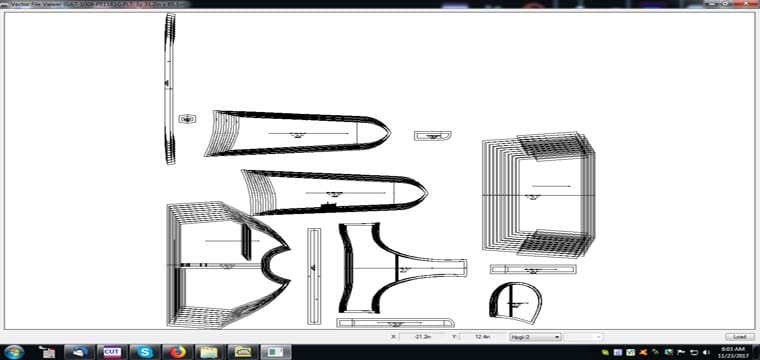Image resolution: width=760 pixels, height=360 pixels.
Task: Click the volume speaker tray icon
Action: (706, 352)
